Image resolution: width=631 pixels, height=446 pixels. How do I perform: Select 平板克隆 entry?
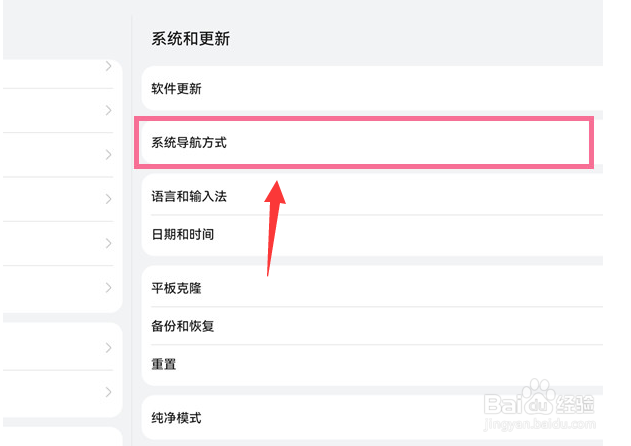tap(372, 288)
